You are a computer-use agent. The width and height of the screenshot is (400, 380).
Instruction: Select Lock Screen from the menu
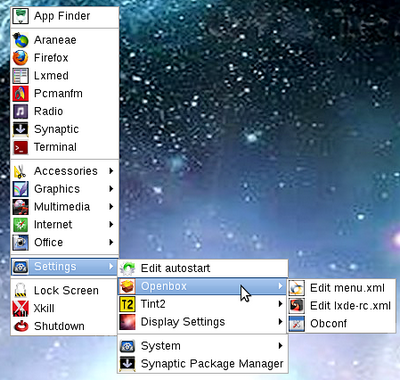tap(65, 290)
